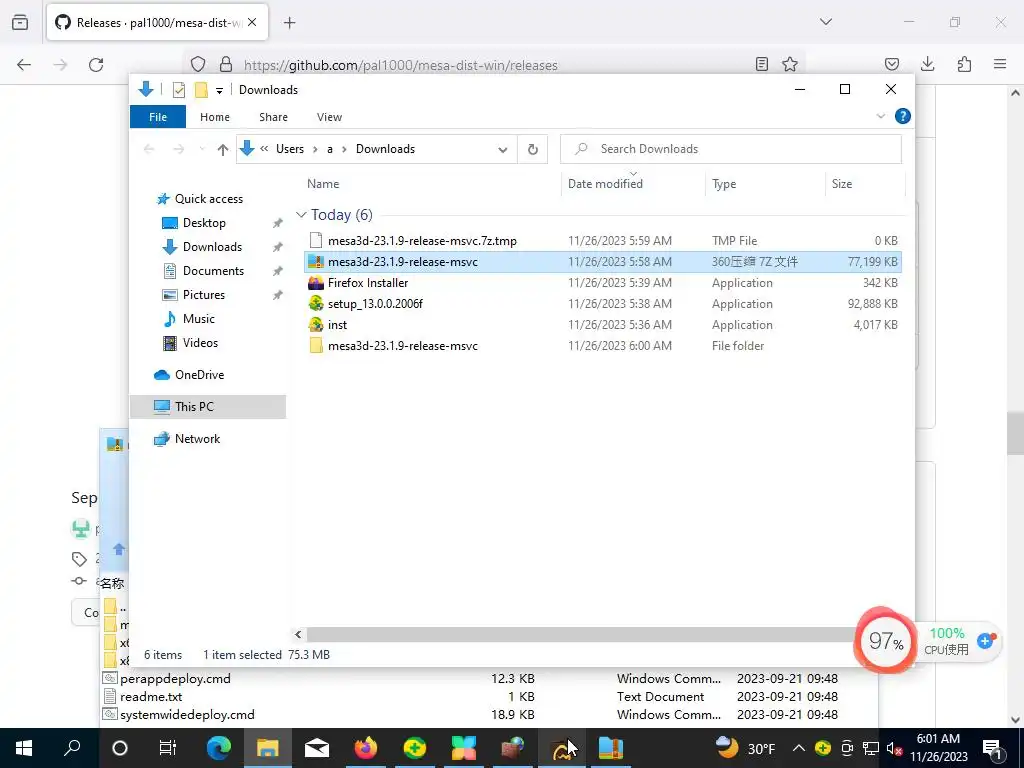Open Microsoft Edge from the taskbar

pyautogui.click(x=219, y=748)
